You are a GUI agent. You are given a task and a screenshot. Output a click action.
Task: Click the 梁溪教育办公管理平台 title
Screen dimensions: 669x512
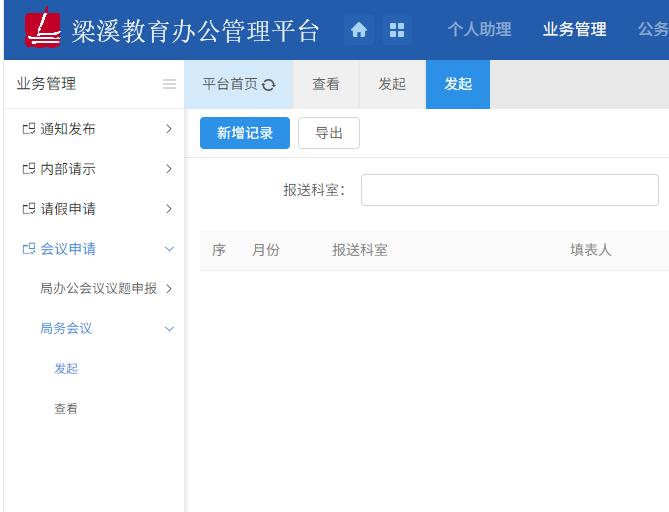point(195,31)
